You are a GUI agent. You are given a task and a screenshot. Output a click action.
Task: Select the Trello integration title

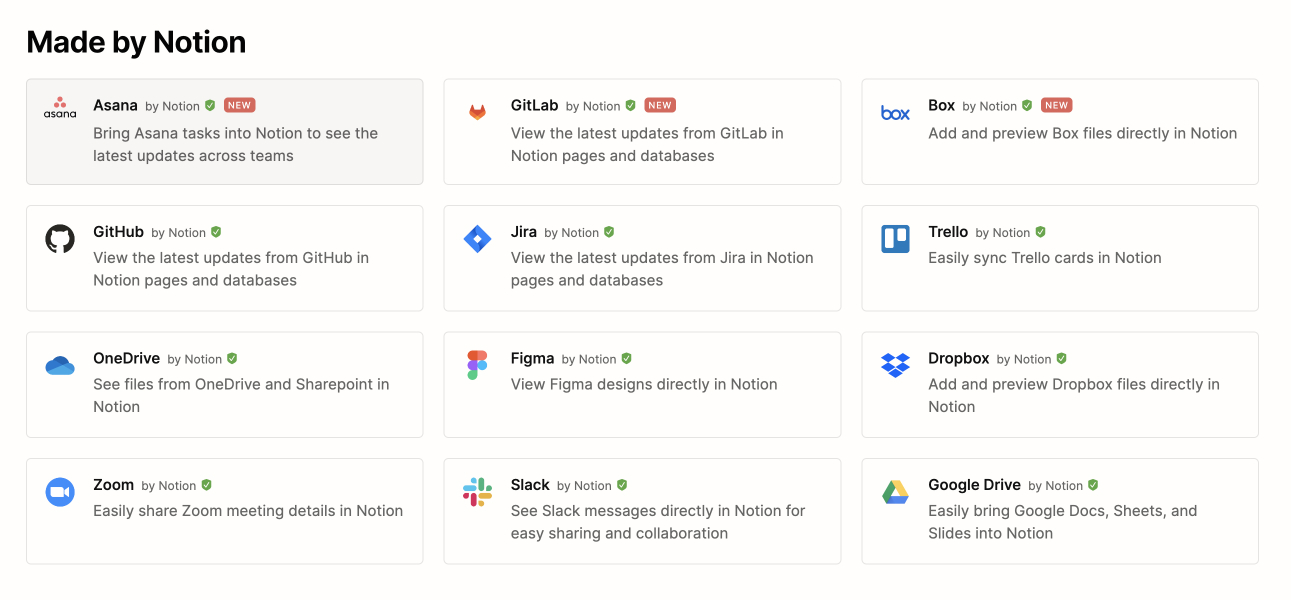tap(948, 232)
